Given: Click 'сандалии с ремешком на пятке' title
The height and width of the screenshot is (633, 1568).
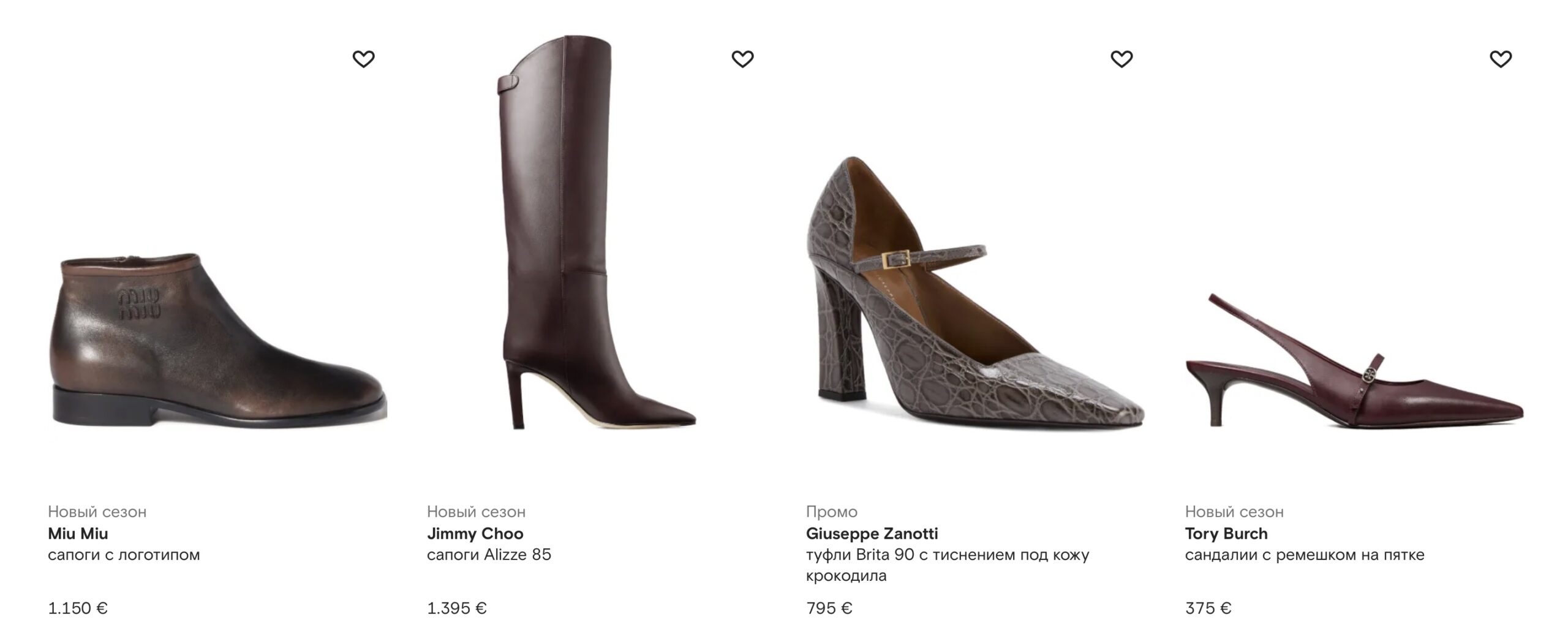Looking at the screenshot, I should coord(1304,555).
